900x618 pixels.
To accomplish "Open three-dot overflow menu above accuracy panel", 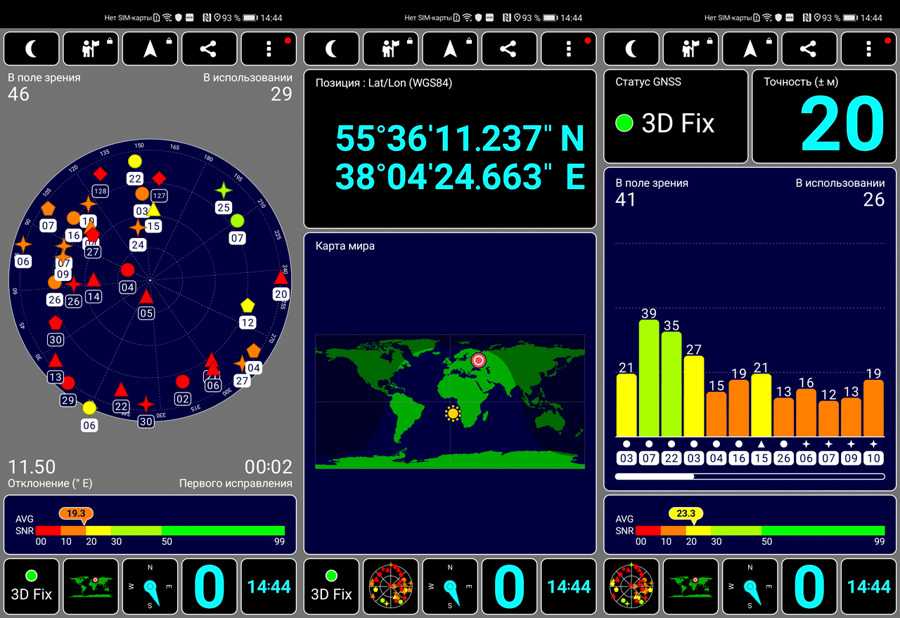I will coord(868,48).
